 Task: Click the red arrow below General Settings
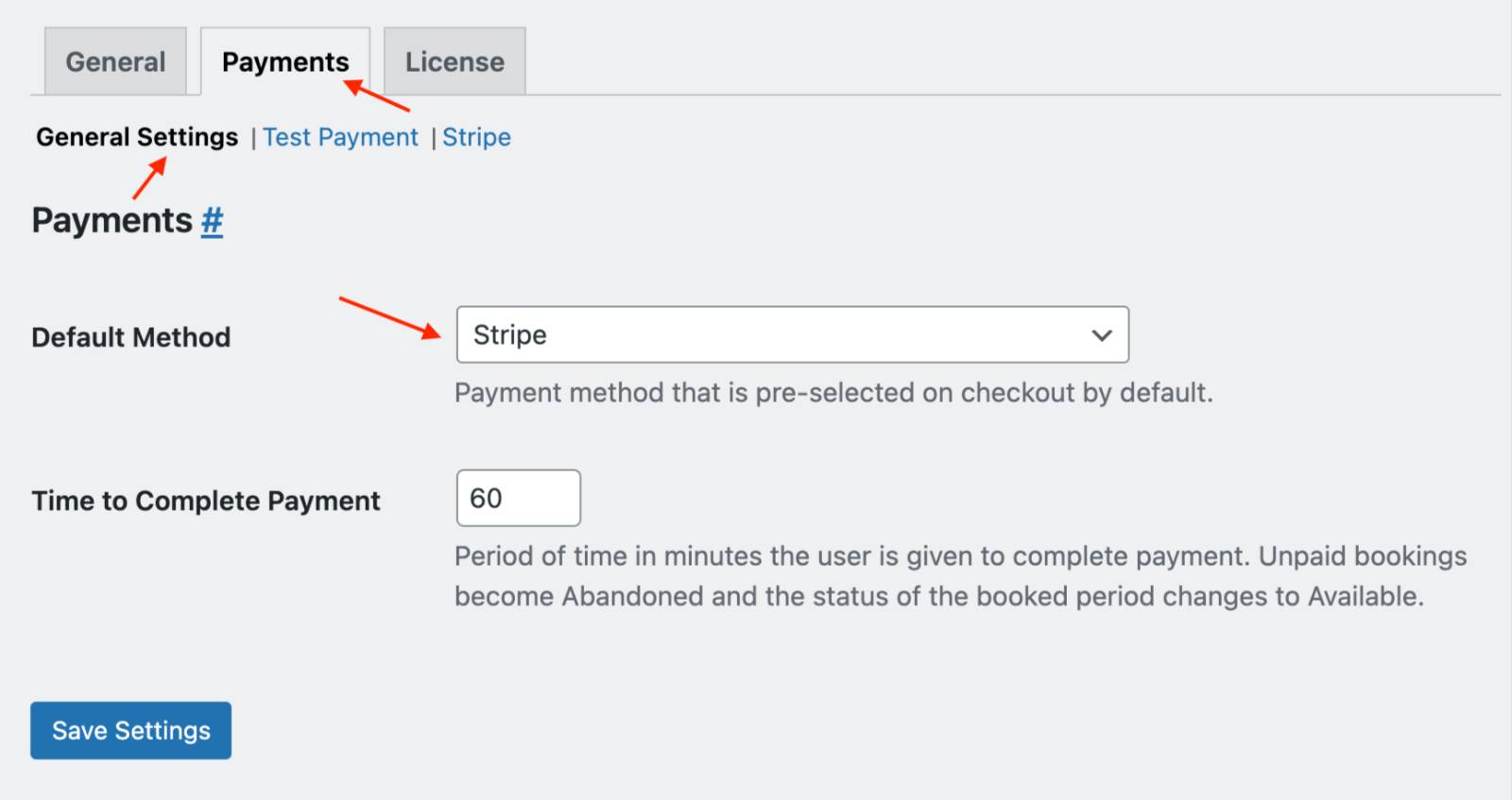pyautogui.click(x=149, y=179)
